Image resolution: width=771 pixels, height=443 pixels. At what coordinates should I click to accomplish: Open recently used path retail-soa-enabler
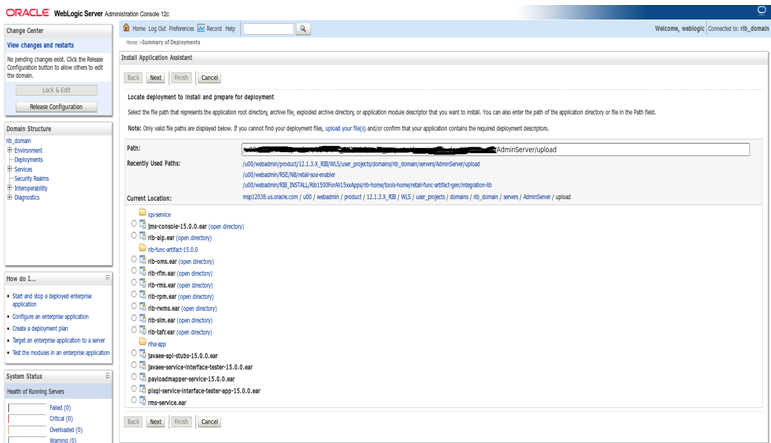pos(289,175)
